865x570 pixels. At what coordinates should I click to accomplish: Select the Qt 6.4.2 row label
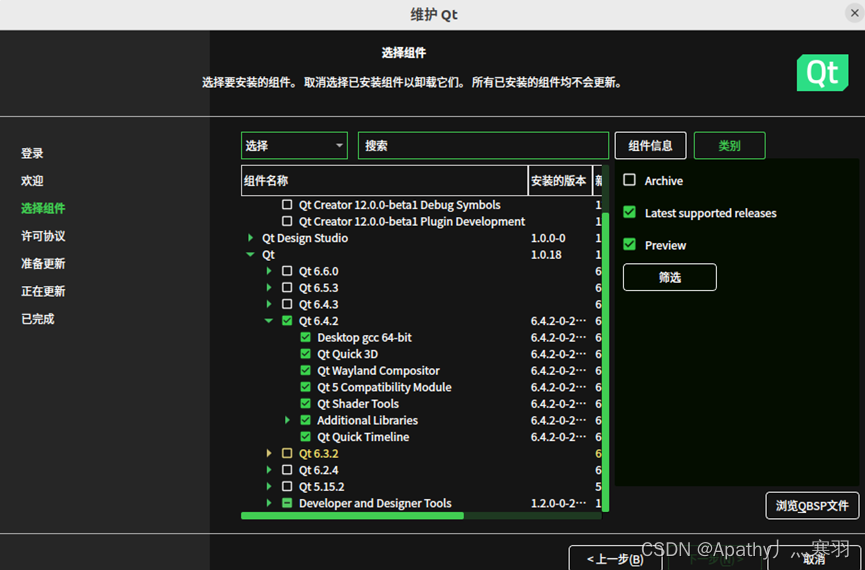tap(318, 321)
